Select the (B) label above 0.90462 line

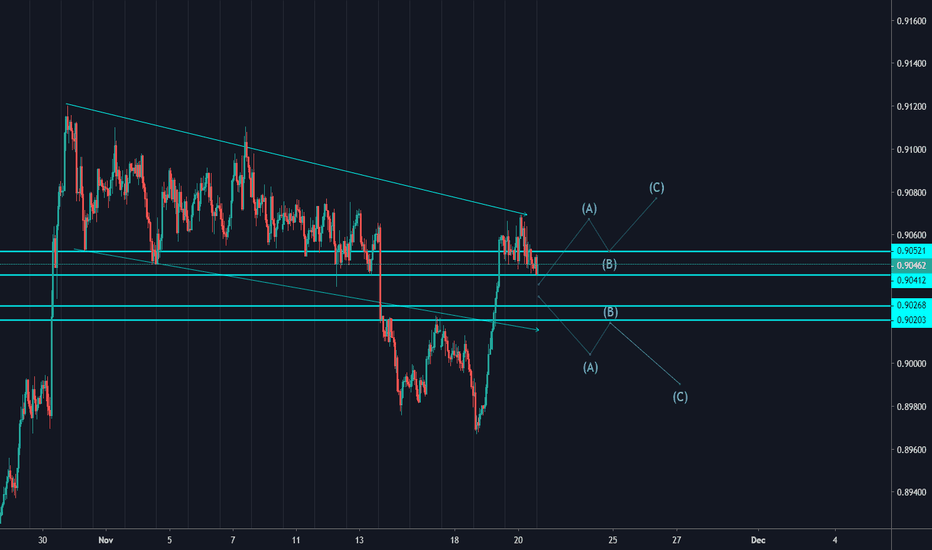tap(610, 264)
